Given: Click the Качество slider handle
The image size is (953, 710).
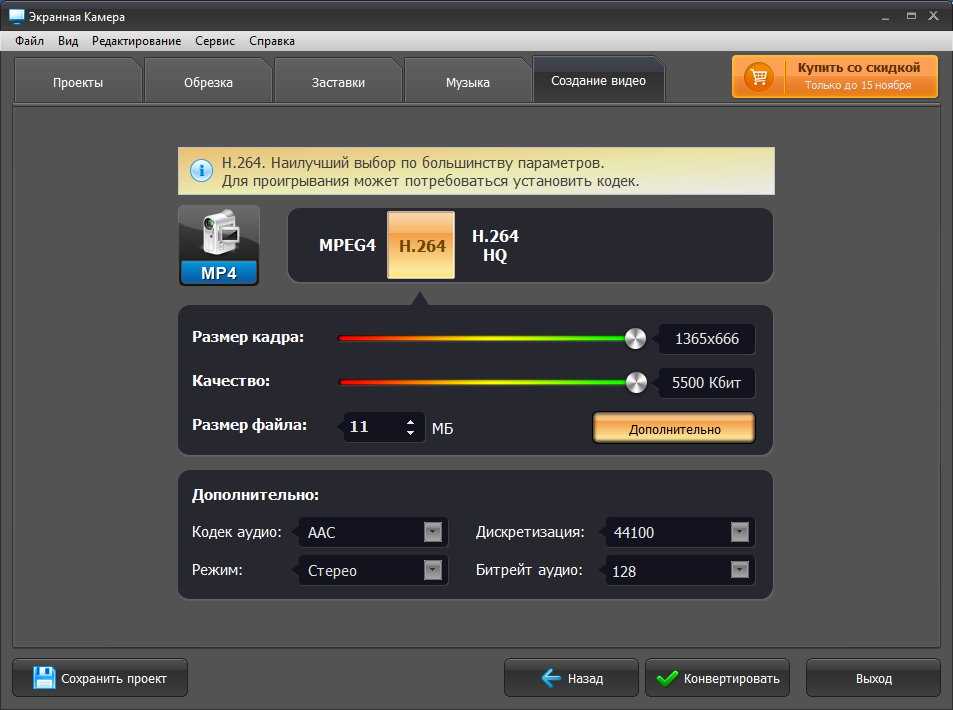Looking at the screenshot, I should (636, 382).
